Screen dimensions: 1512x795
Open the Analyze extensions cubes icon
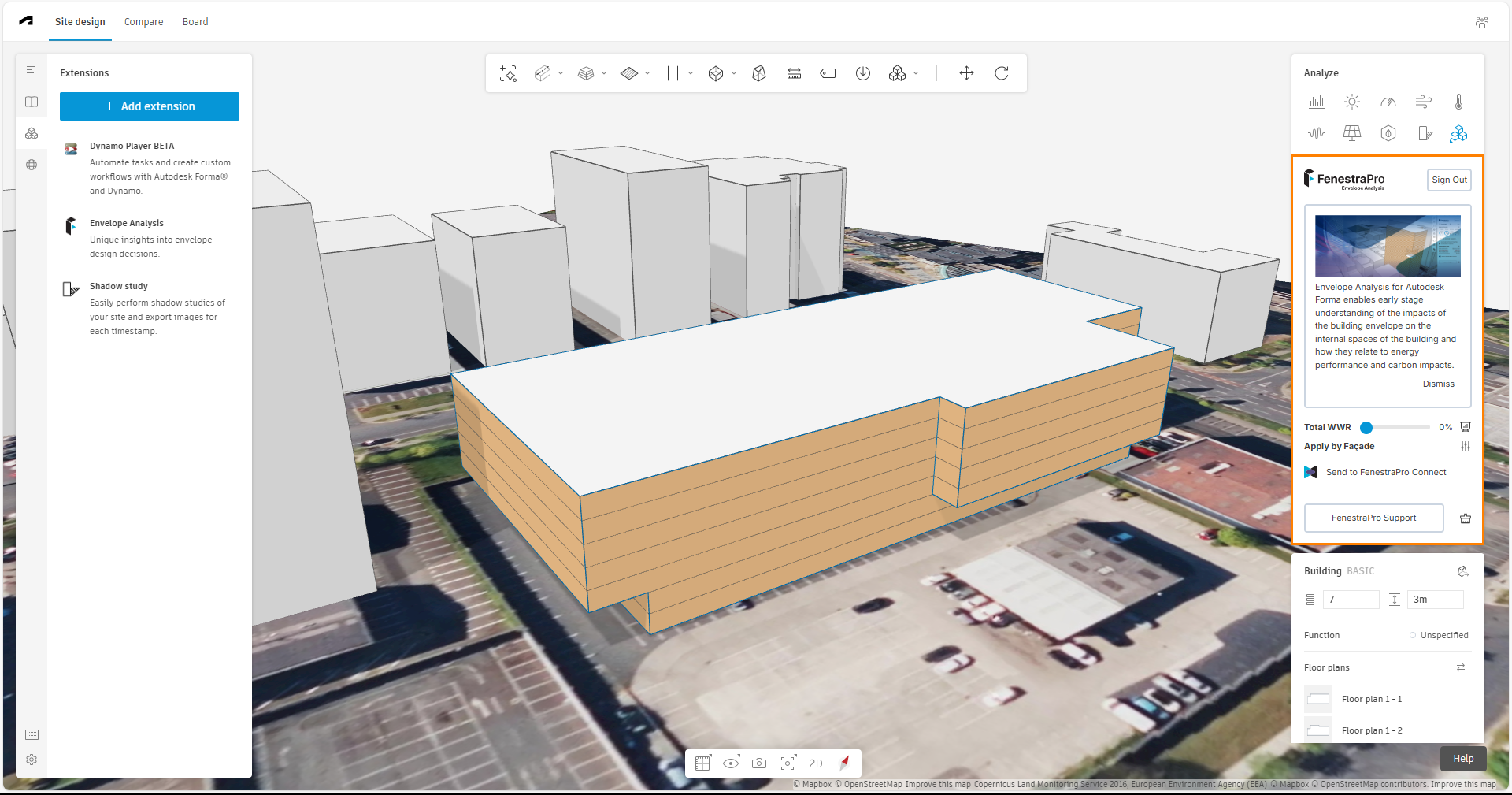coord(1458,133)
